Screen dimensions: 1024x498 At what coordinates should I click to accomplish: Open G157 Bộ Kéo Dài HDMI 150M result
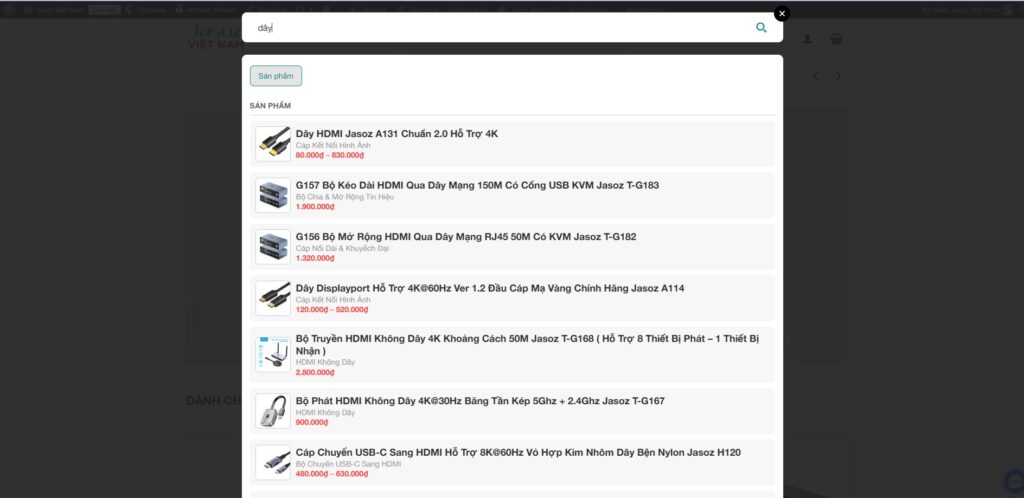(x=512, y=195)
